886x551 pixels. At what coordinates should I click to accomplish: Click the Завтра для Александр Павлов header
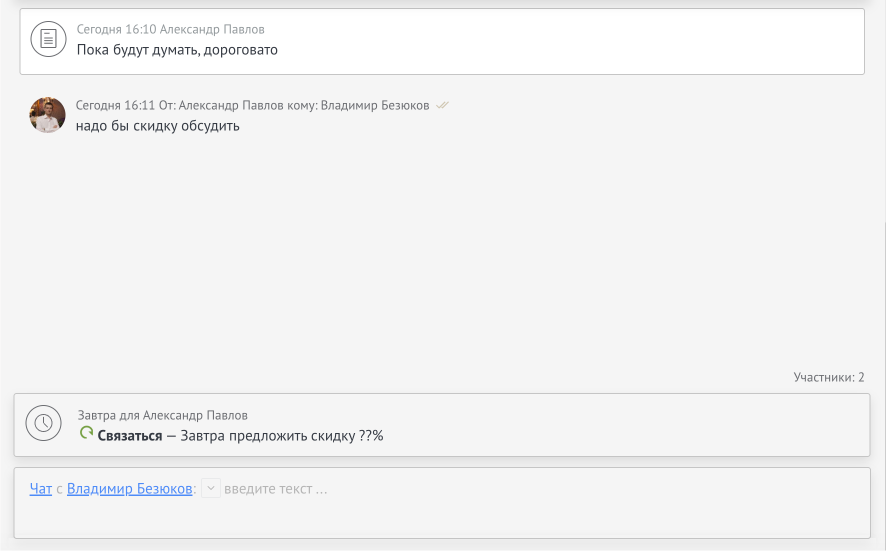click(162, 415)
